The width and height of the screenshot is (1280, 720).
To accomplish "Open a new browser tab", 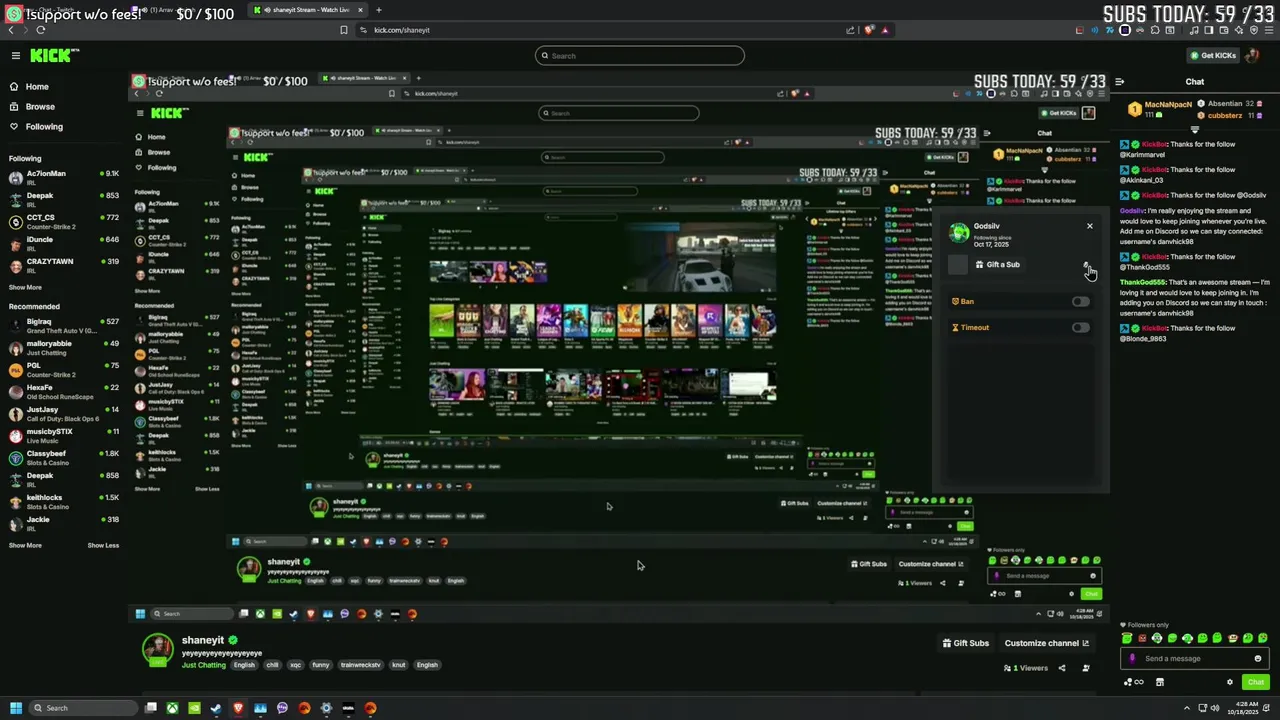I will coord(379,10).
